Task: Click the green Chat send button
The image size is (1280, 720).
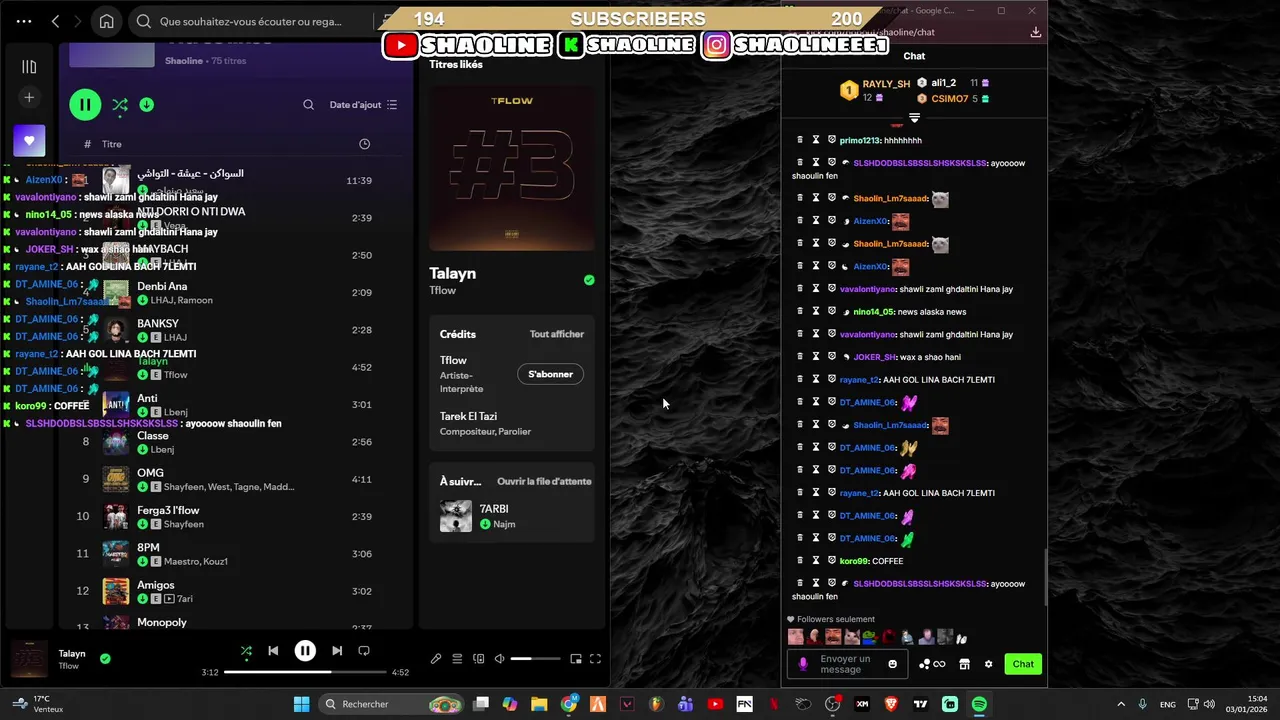Action: [1023, 664]
